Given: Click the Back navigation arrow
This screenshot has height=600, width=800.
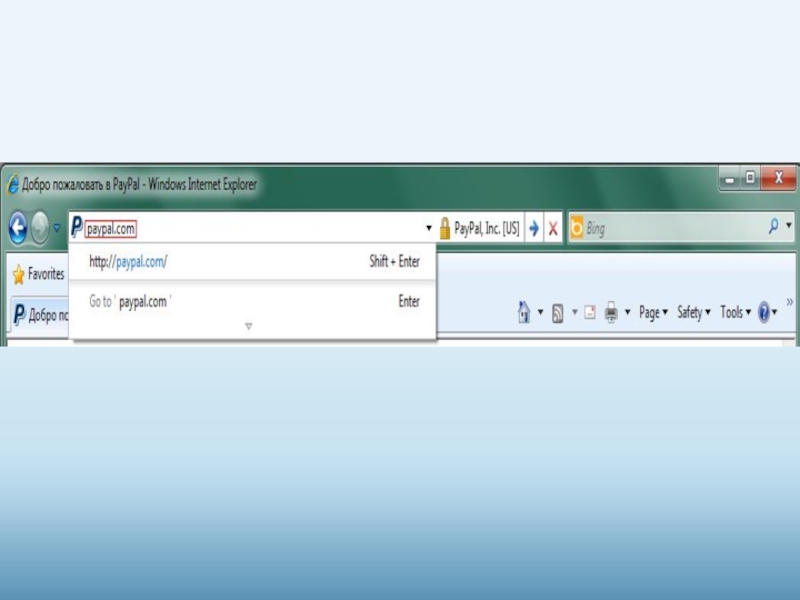Looking at the screenshot, I should pos(18,228).
